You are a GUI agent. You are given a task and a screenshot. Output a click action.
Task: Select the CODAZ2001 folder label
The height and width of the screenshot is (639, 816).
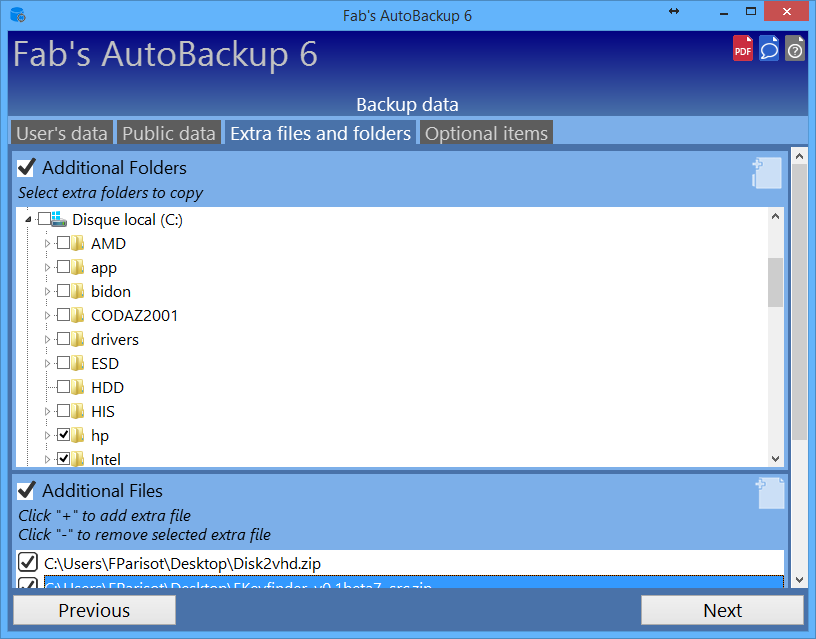[134, 315]
